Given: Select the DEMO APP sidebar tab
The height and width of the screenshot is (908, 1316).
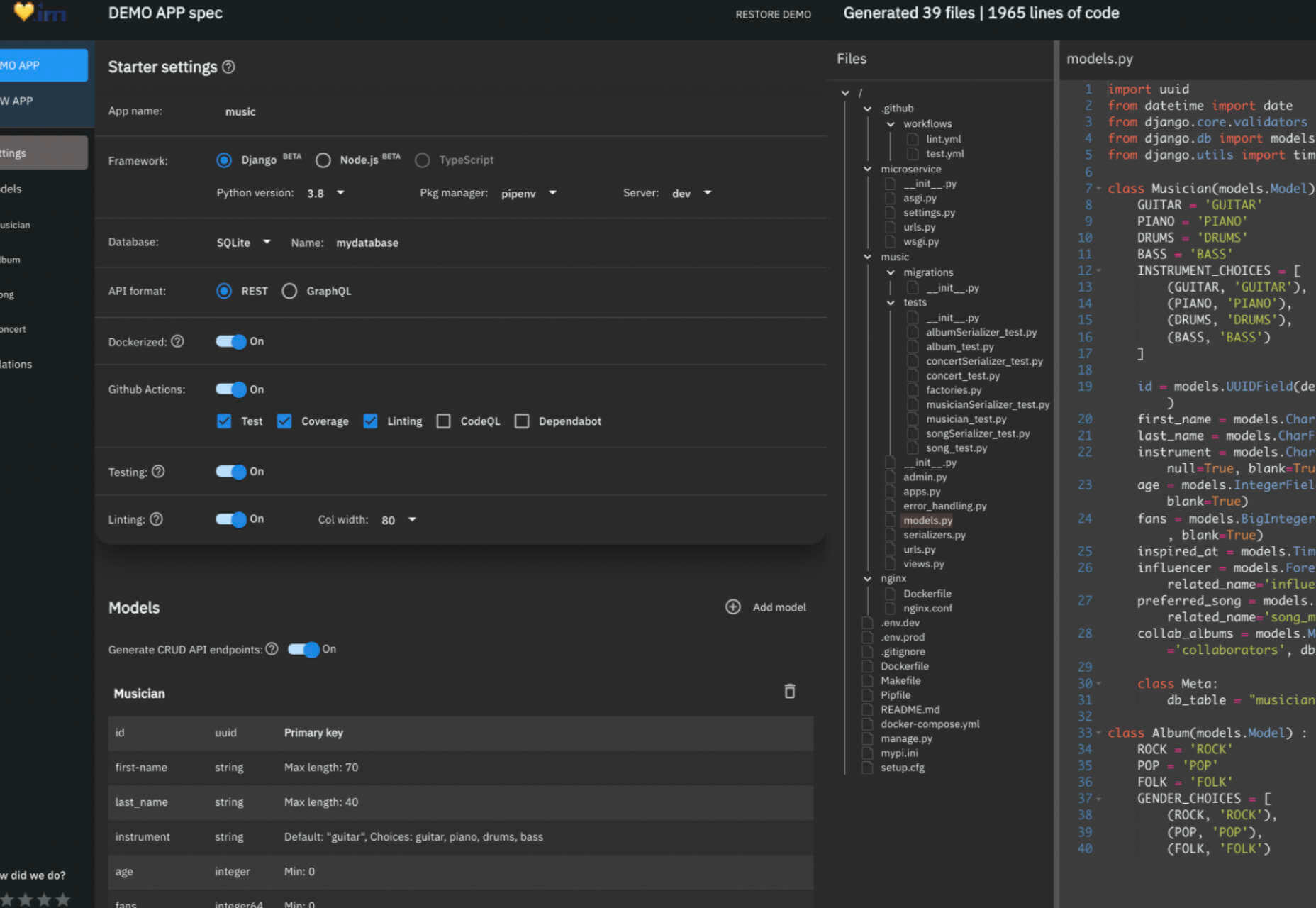Looking at the screenshot, I should click(x=43, y=65).
